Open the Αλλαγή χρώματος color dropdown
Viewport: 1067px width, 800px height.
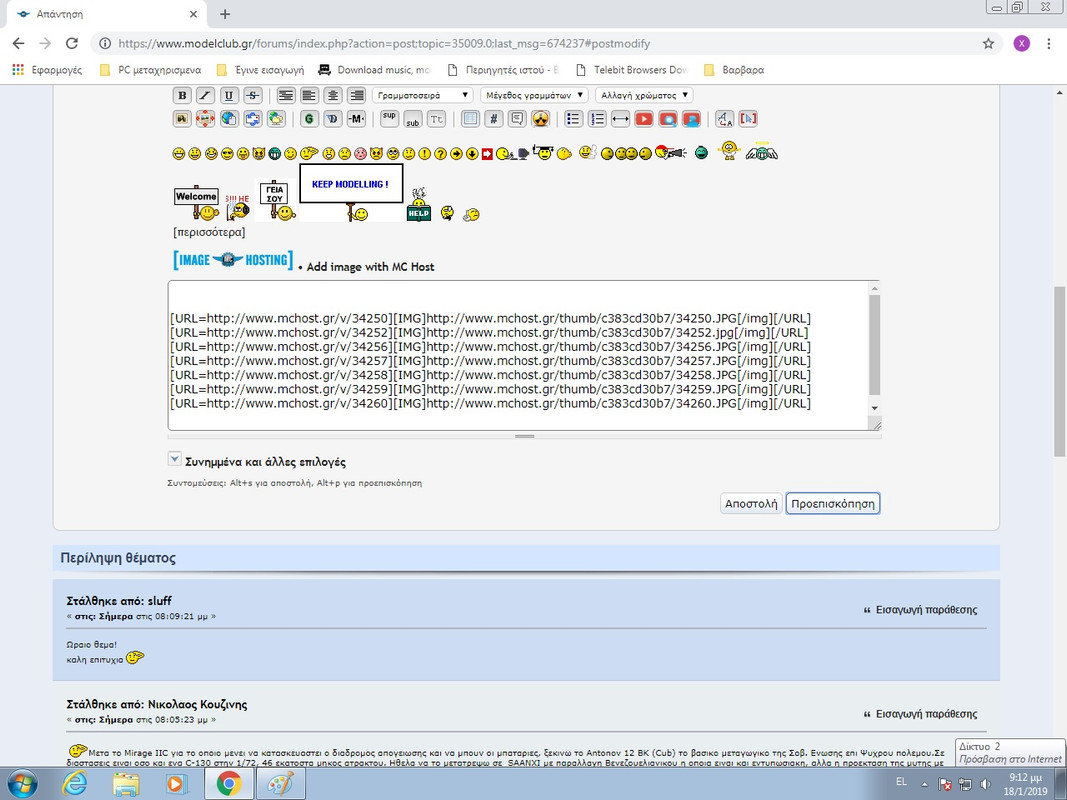point(644,95)
